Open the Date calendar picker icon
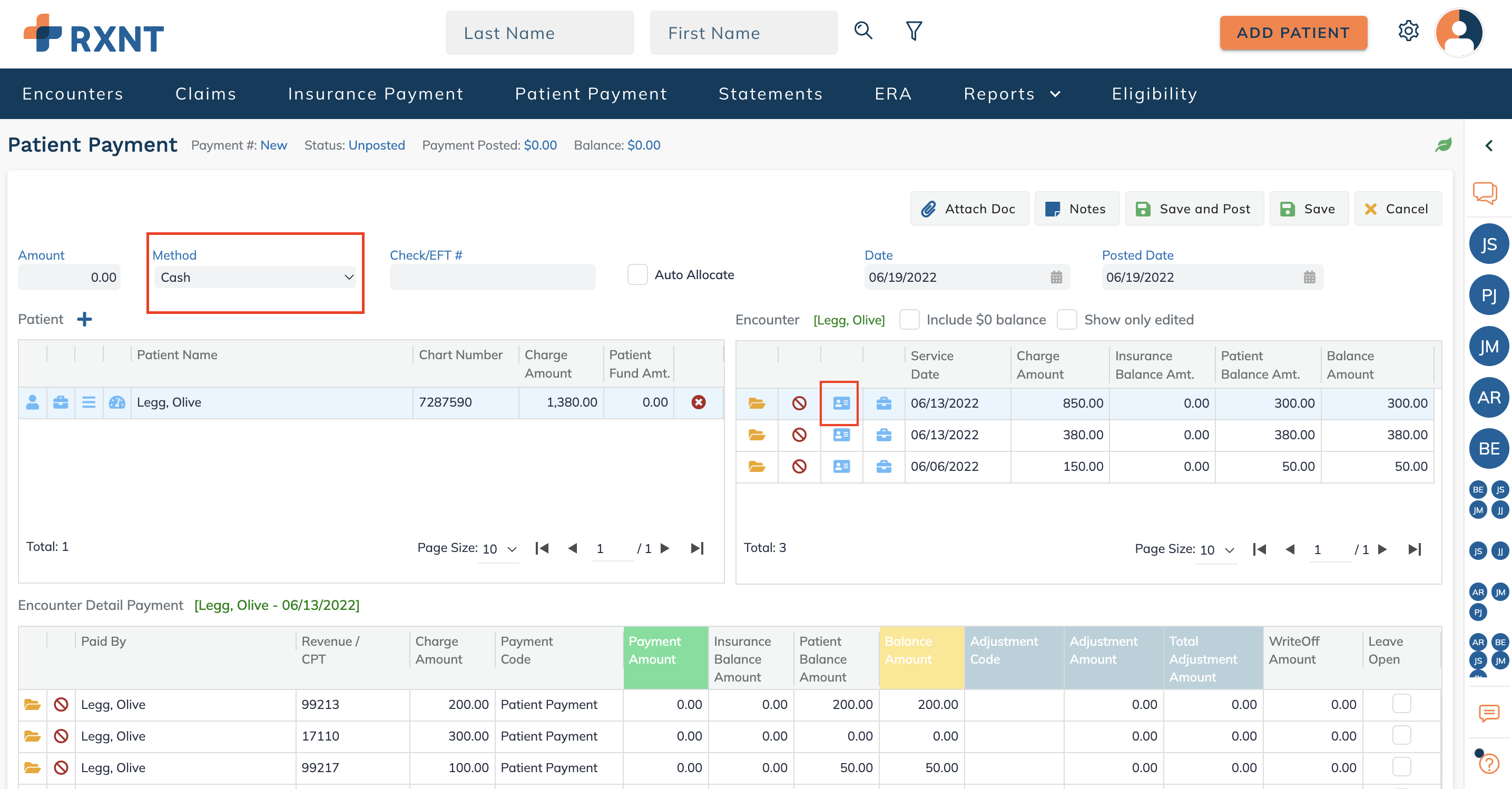 coord(1056,278)
